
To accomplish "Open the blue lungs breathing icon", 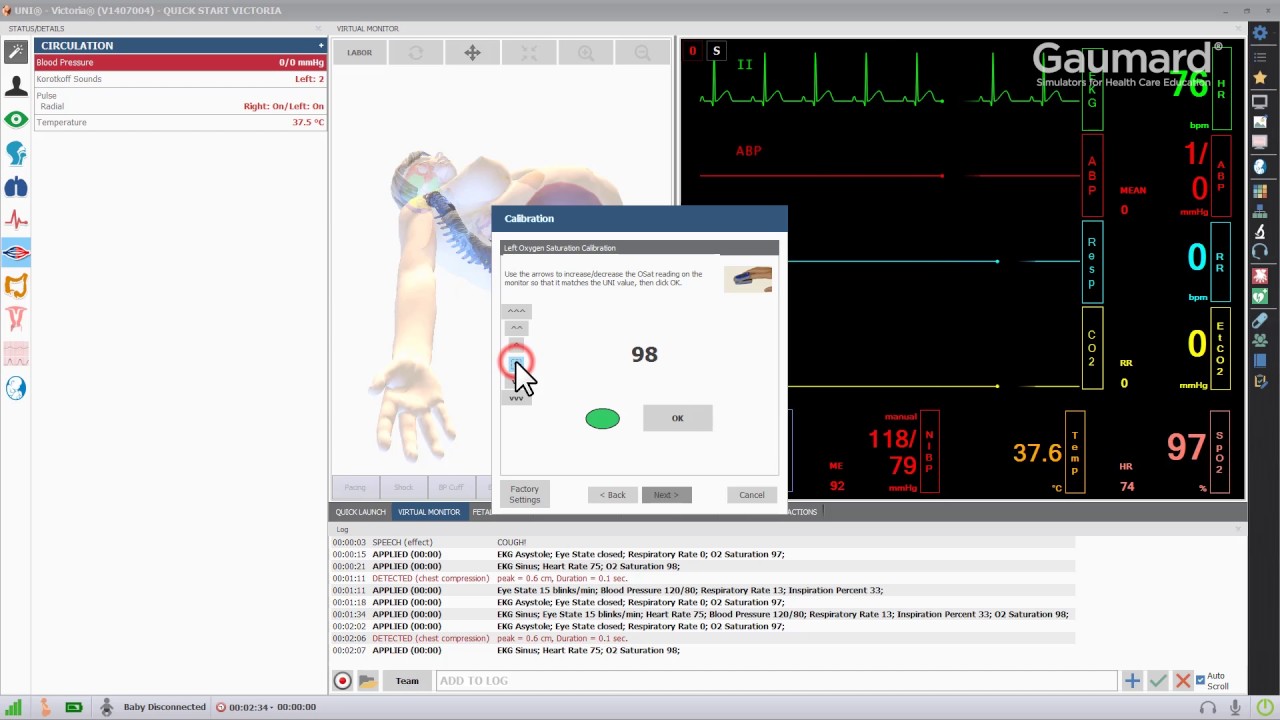I will tap(16, 187).
